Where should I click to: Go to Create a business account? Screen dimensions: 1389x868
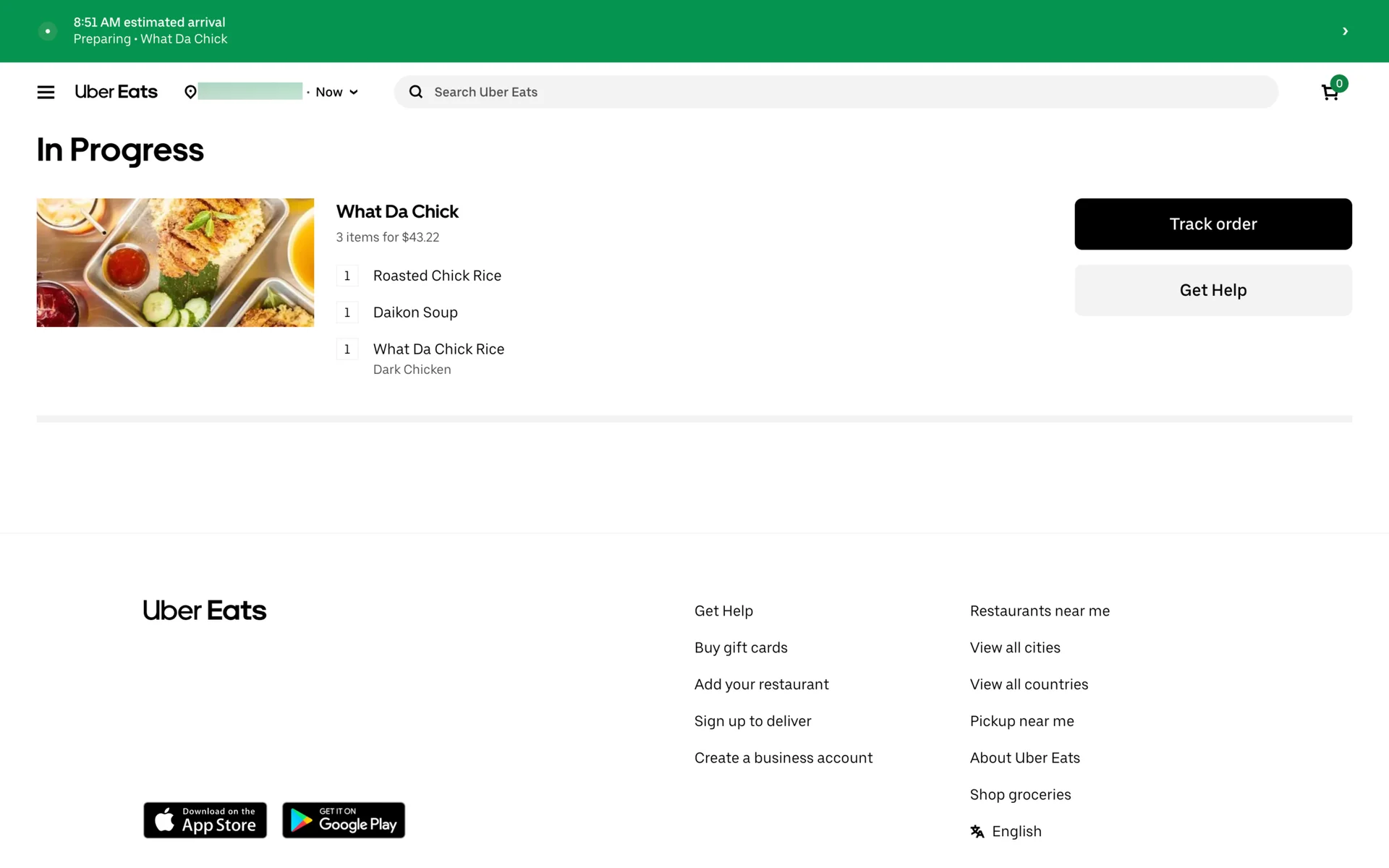coord(783,757)
